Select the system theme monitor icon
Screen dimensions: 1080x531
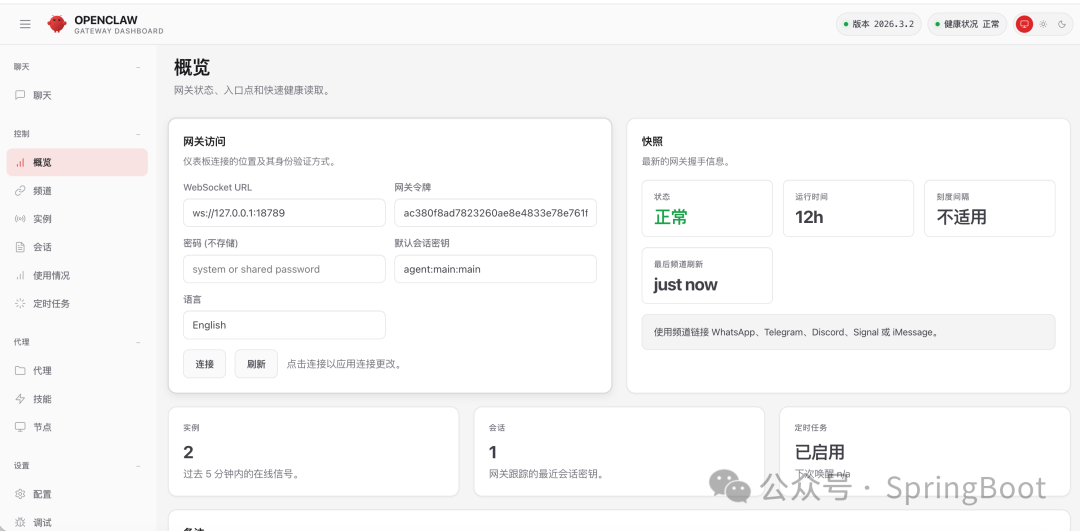tap(1024, 24)
